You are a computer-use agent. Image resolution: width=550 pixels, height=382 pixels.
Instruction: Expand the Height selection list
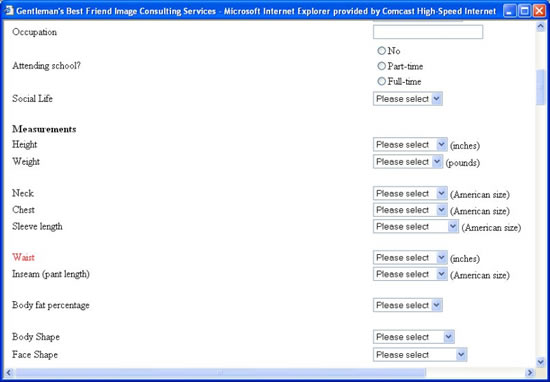tap(410, 145)
